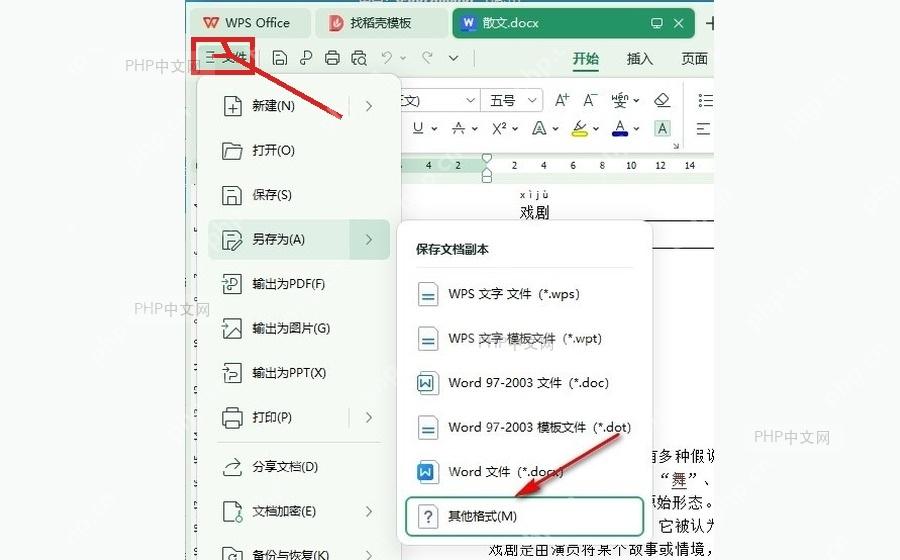Switch to the 页面 ribbon tab

[694, 59]
